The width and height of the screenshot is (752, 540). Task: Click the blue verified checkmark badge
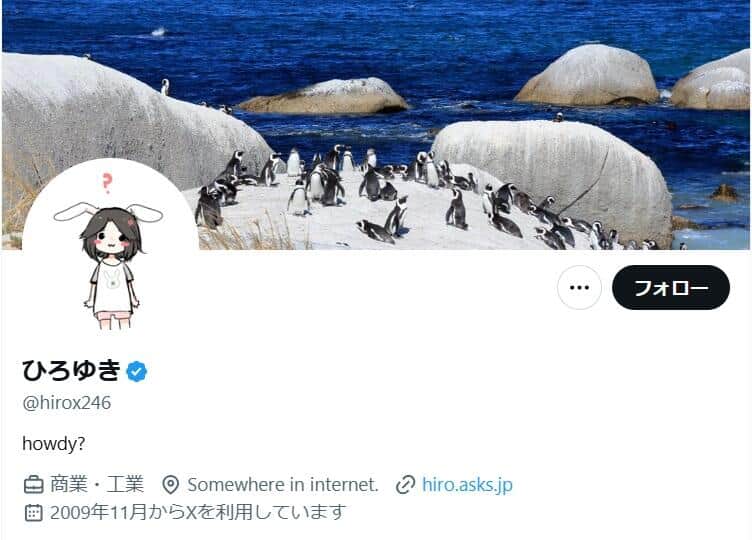point(137,371)
